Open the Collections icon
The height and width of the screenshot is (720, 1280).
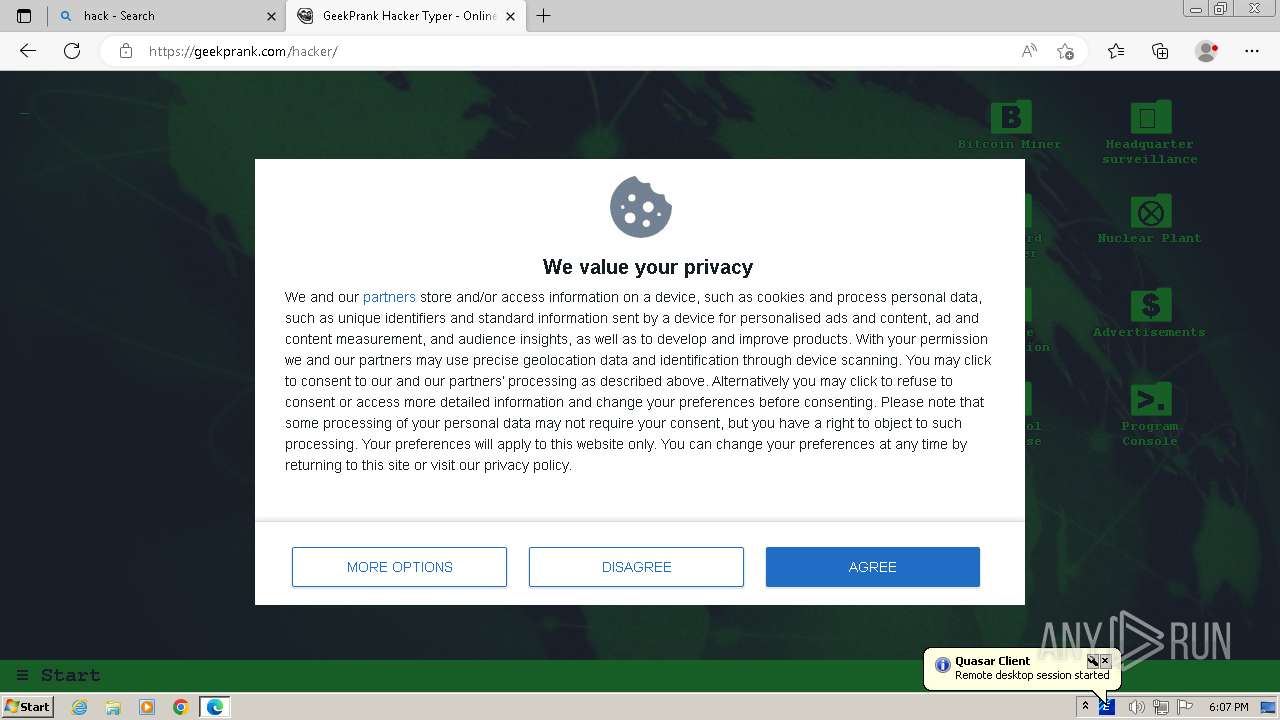point(1160,51)
